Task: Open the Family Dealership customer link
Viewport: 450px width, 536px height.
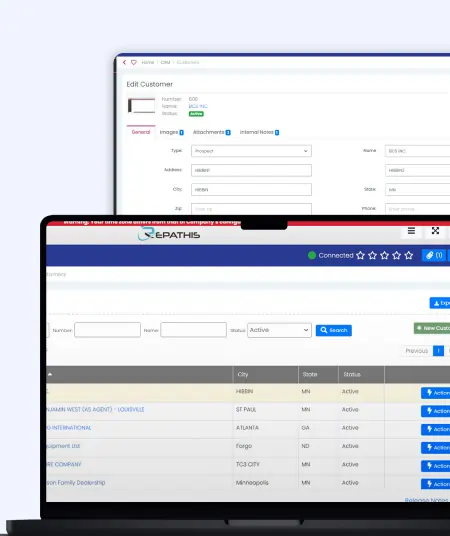Action: tap(76, 483)
